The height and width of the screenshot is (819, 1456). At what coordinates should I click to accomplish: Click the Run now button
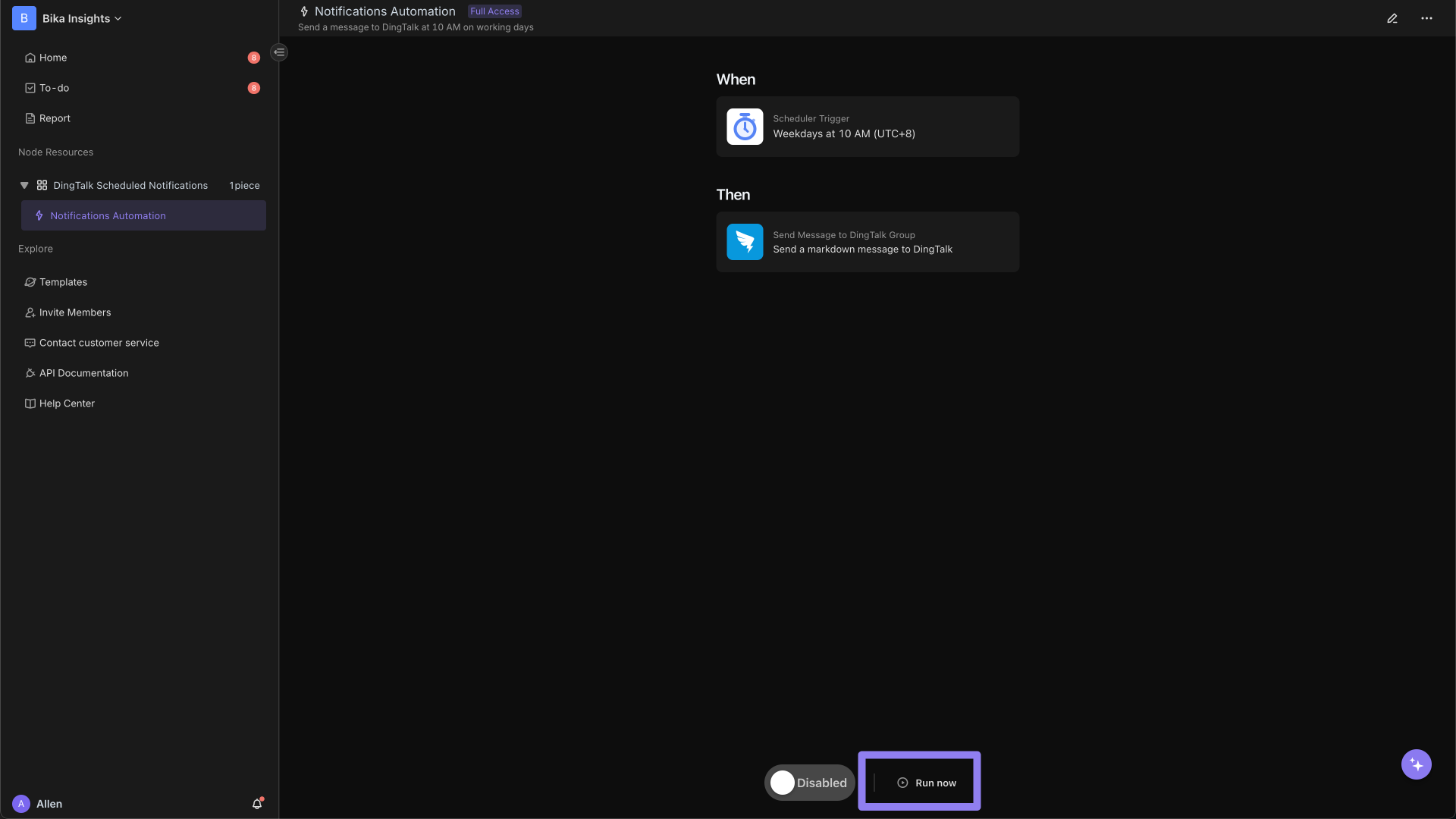[918, 782]
